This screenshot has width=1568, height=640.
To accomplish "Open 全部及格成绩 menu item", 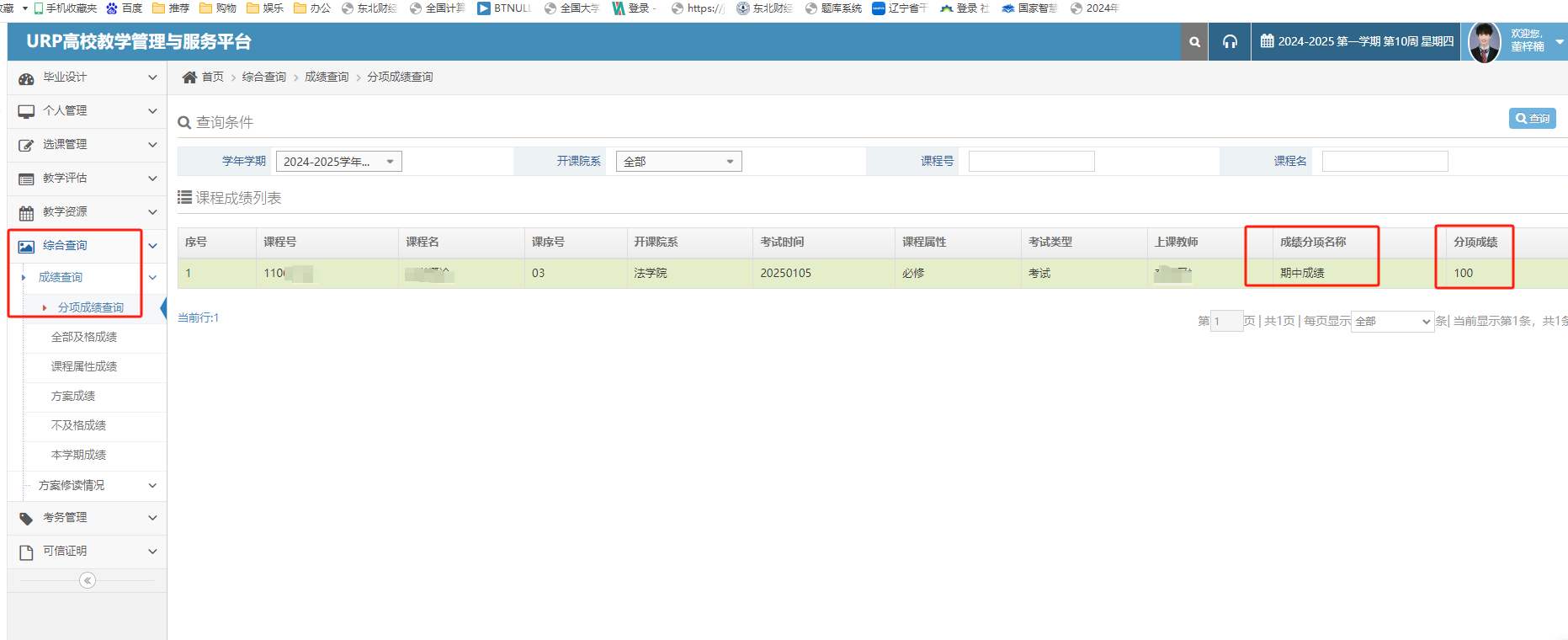I will point(84,337).
